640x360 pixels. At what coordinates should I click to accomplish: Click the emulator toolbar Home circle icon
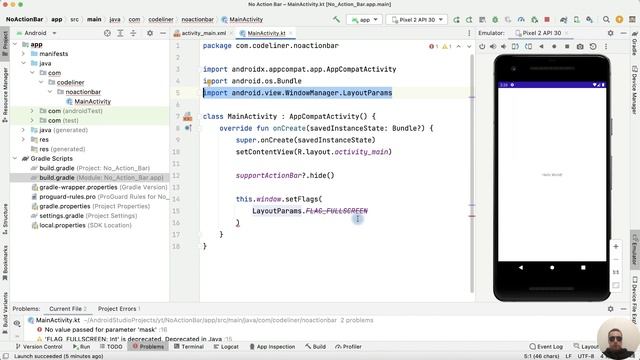[x=554, y=47]
